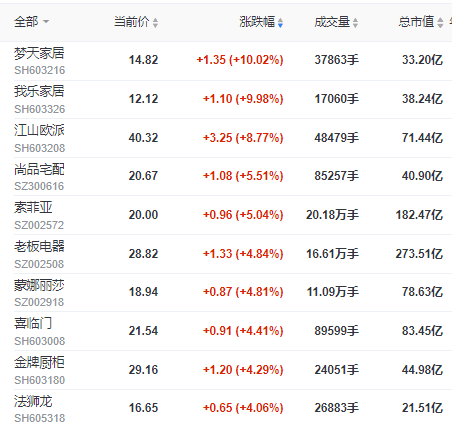The height and width of the screenshot is (426, 452).
Task: Click stock code SH605318
Action: 40,418
